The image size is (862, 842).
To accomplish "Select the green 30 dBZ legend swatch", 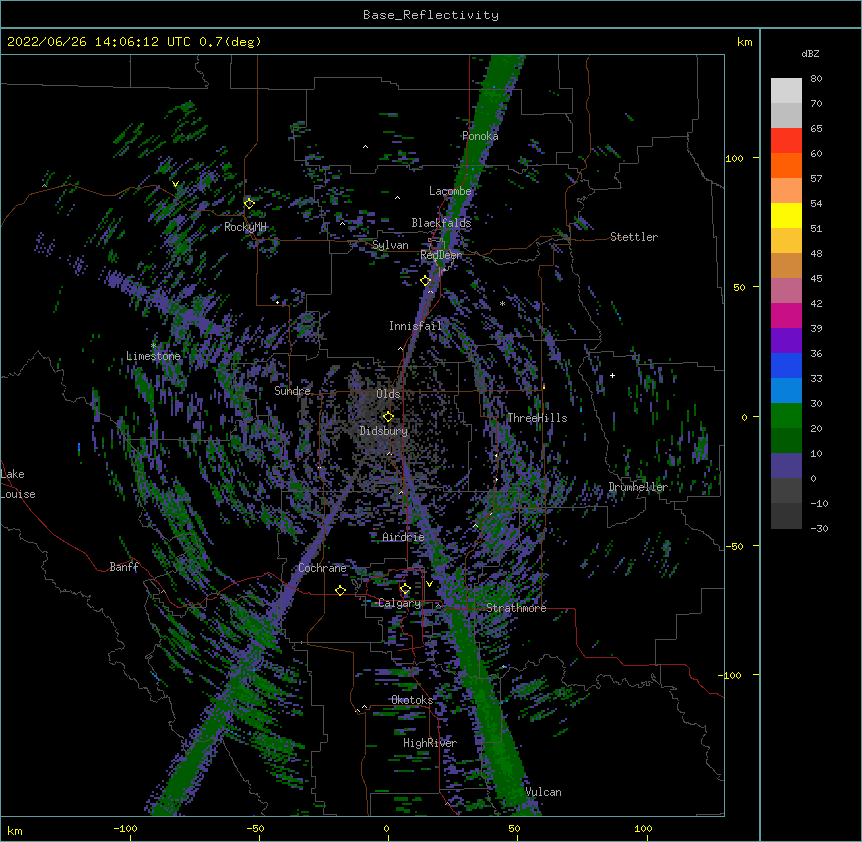I will [x=786, y=416].
